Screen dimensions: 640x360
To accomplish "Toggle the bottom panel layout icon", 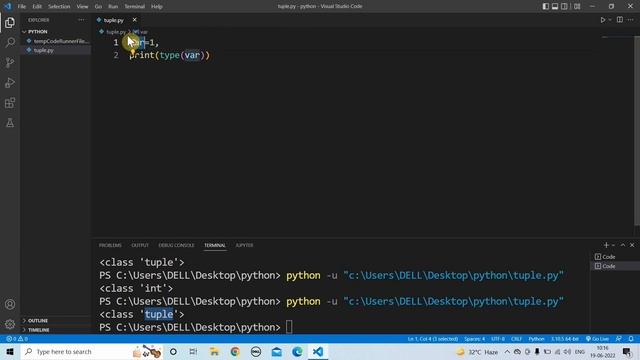I will pyautogui.click(x=555, y=6).
